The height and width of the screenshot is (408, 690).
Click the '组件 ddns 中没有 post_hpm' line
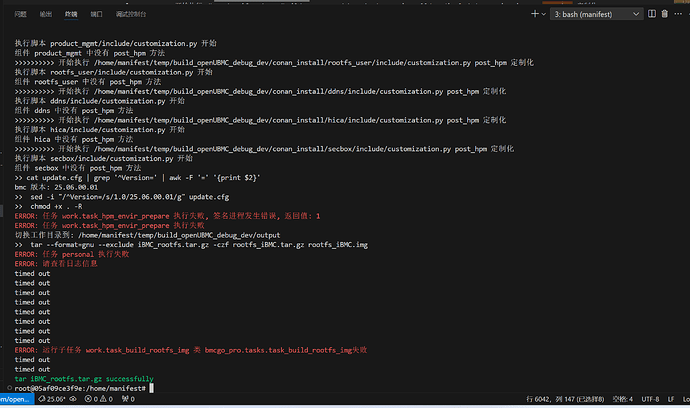pos(73,110)
